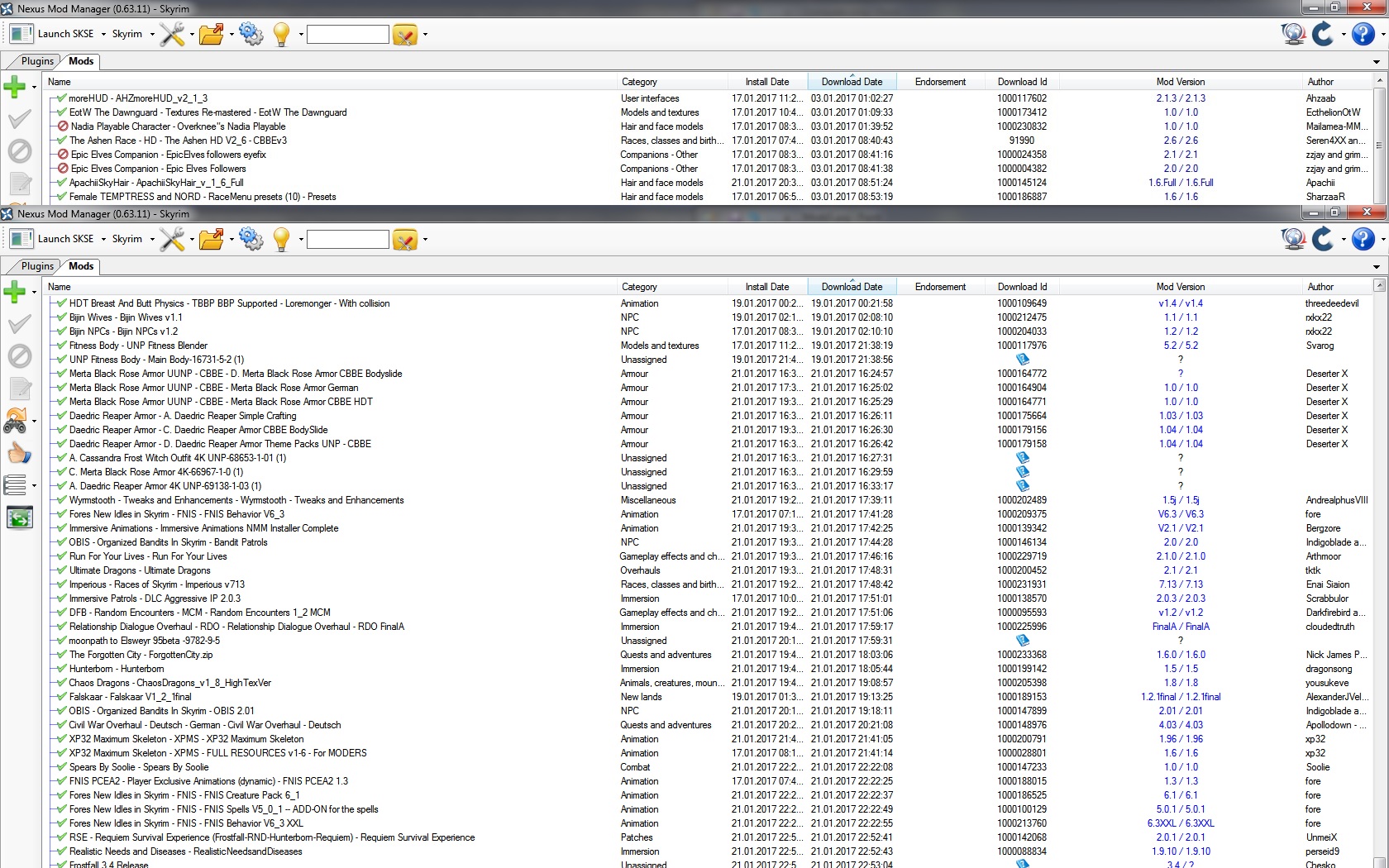Click the lightbulb tips icon in lower window toolbar
Image resolution: width=1389 pixels, height=868 pixels.
[281, 240]
